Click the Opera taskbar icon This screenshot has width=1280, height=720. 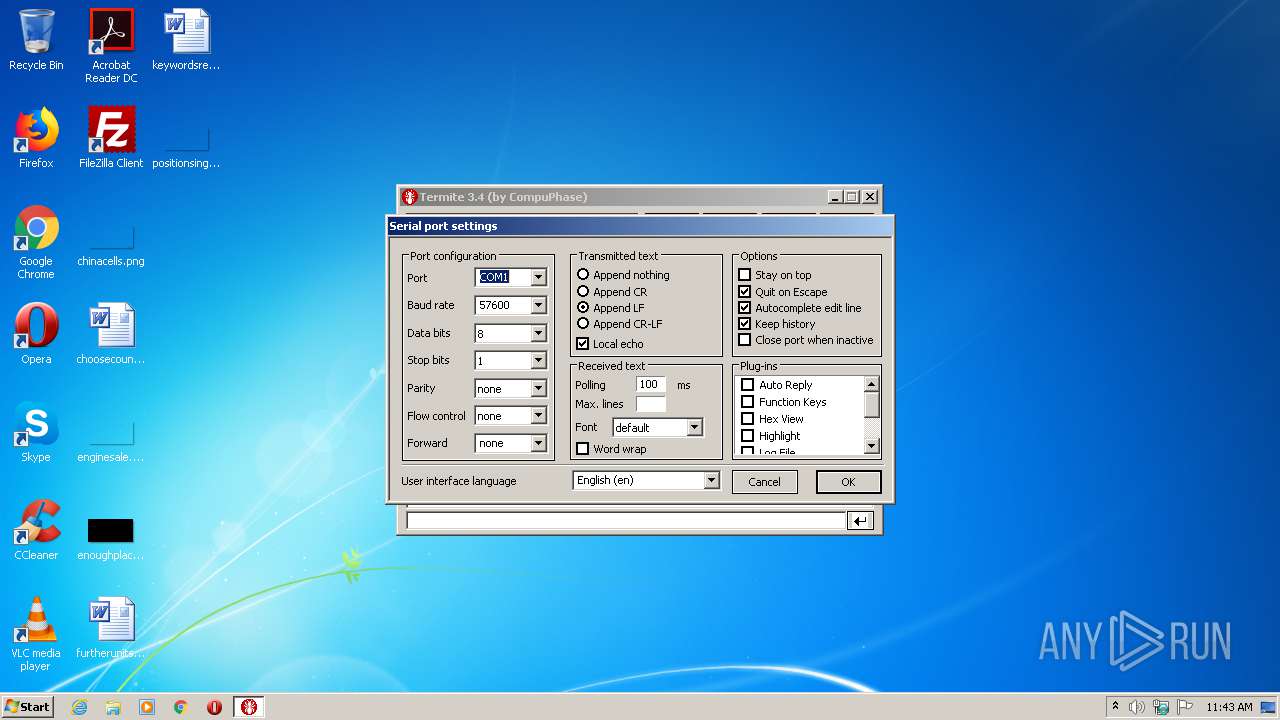[x=214, y=707]
